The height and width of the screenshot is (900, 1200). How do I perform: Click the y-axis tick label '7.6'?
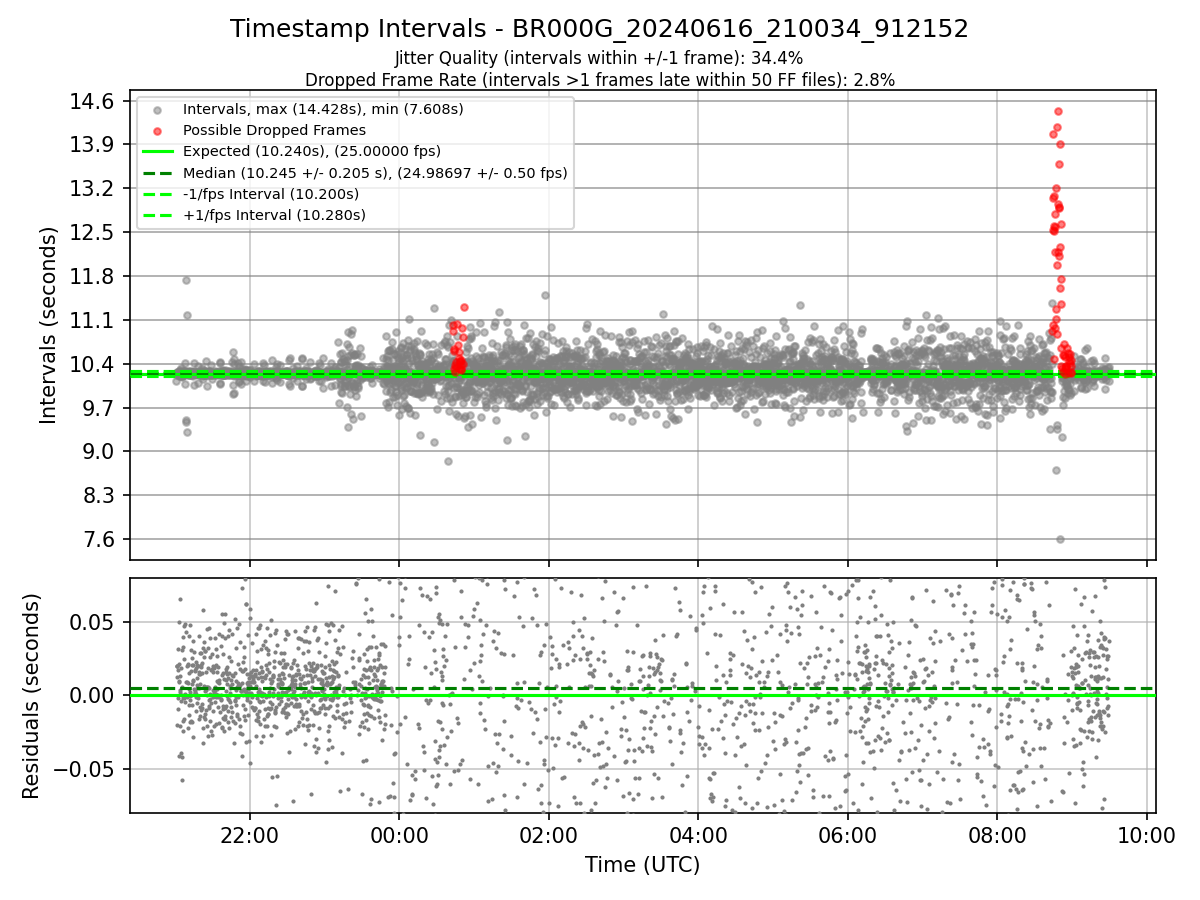click(98, 540)
